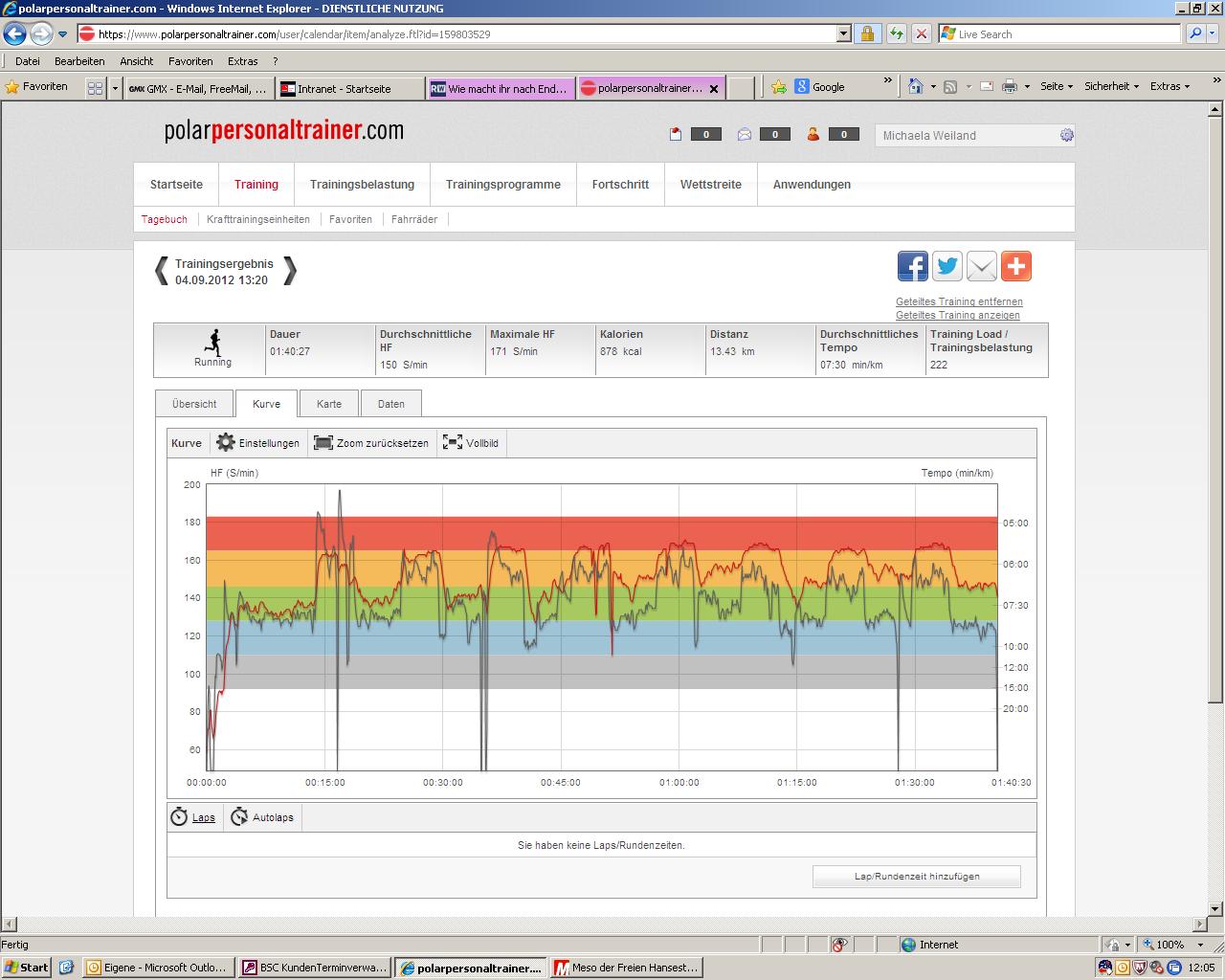This screenshot has height=980, width=1225.
Task: Switch to the Karte tab
Action: pos(329,404)
